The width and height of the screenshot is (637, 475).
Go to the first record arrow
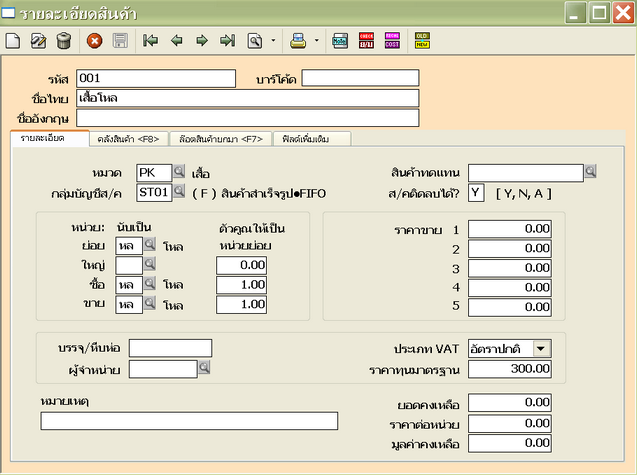pos(151,41)
